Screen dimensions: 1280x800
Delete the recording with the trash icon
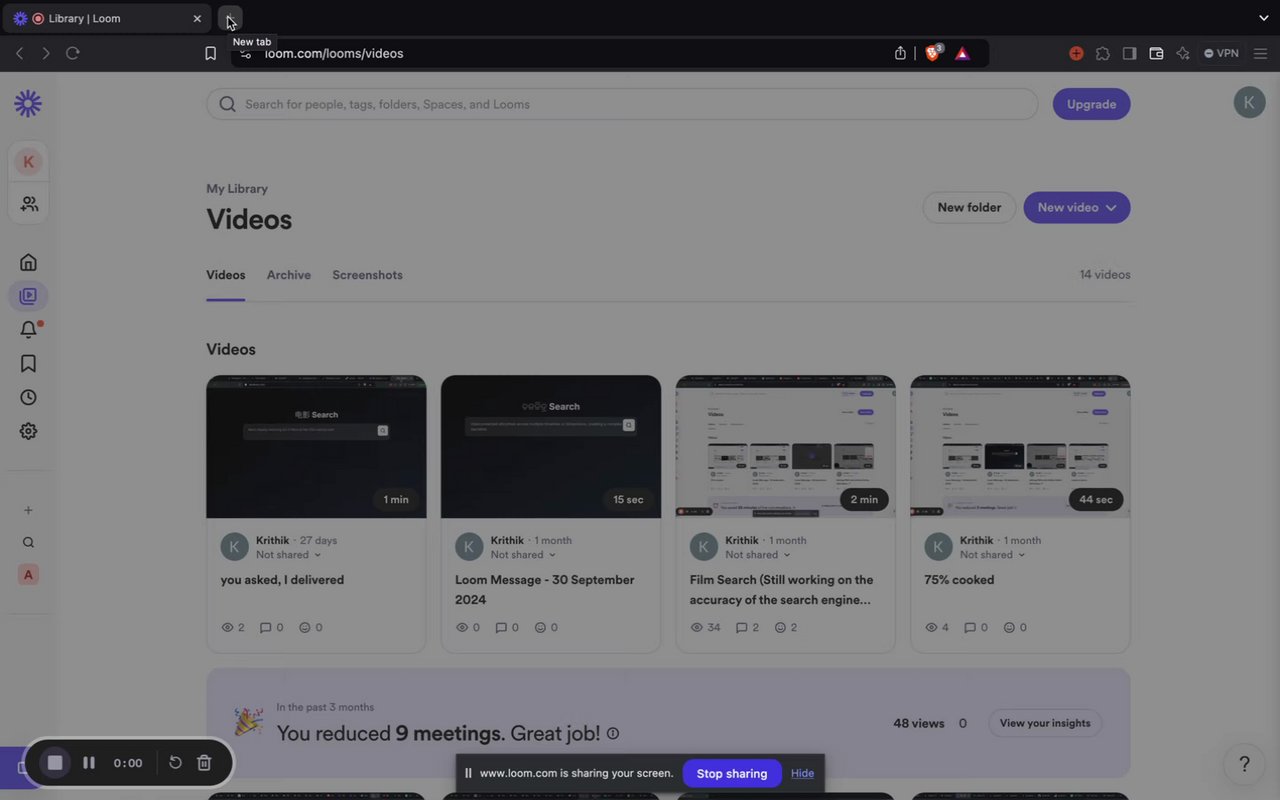(x=204, y=763)
